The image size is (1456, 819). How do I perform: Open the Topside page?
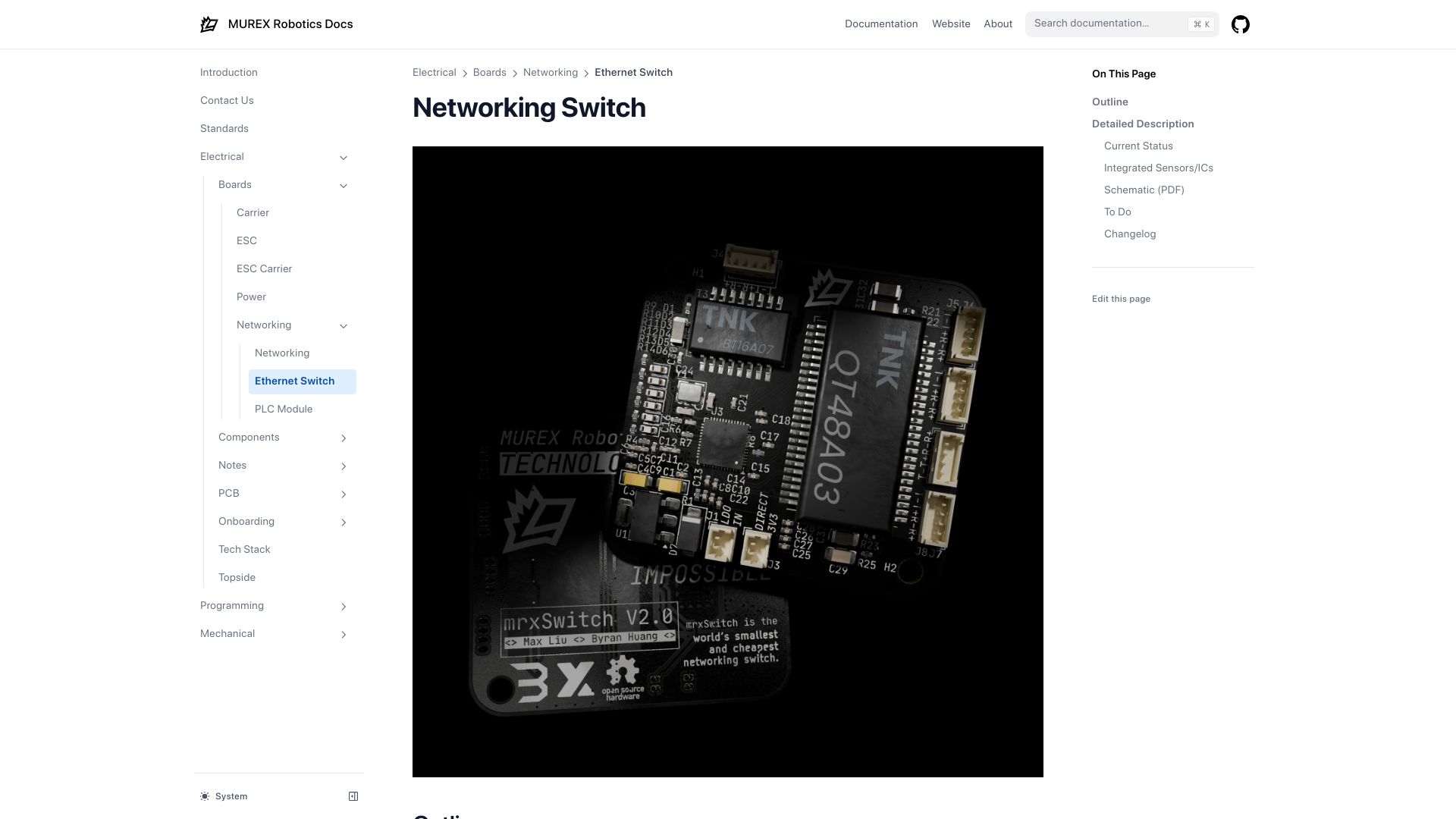click(237, 578)
